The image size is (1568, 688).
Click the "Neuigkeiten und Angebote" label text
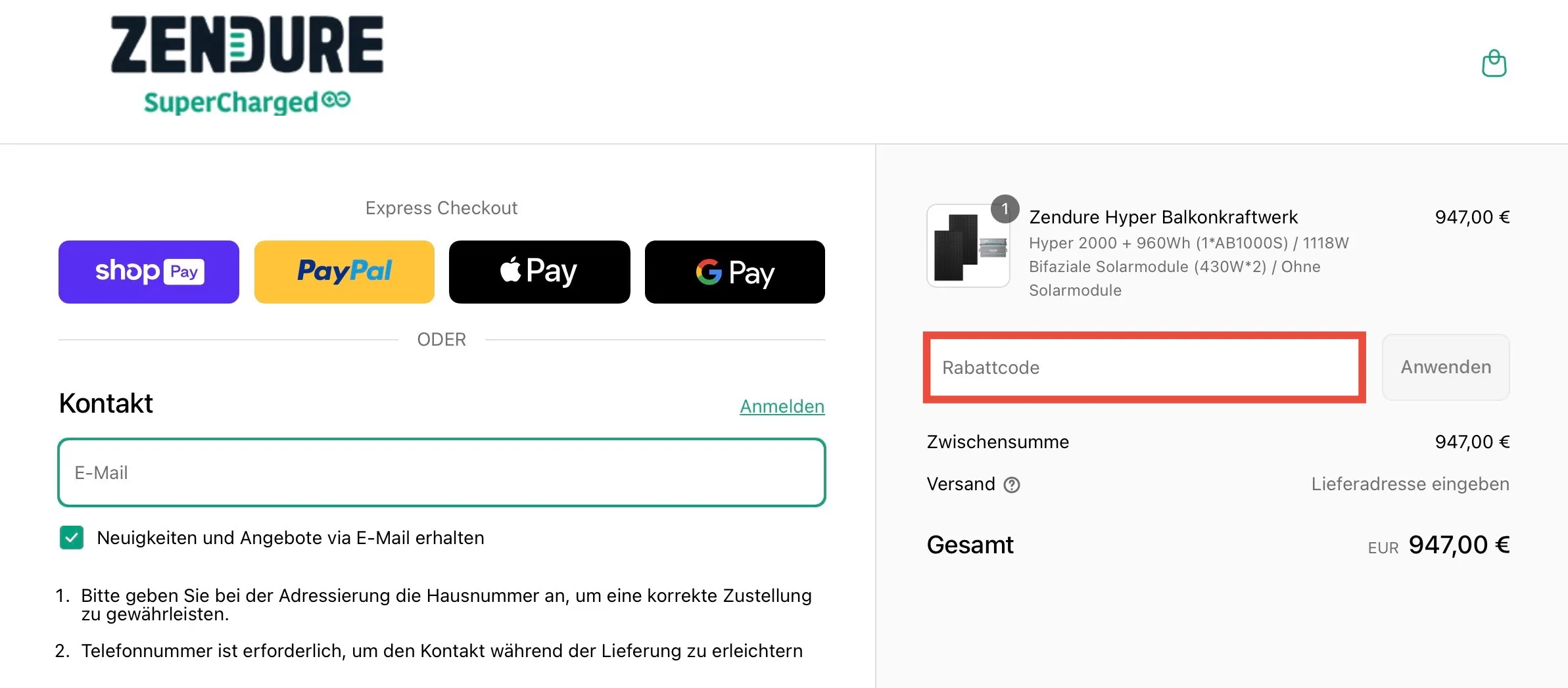[x=290, y=538]
